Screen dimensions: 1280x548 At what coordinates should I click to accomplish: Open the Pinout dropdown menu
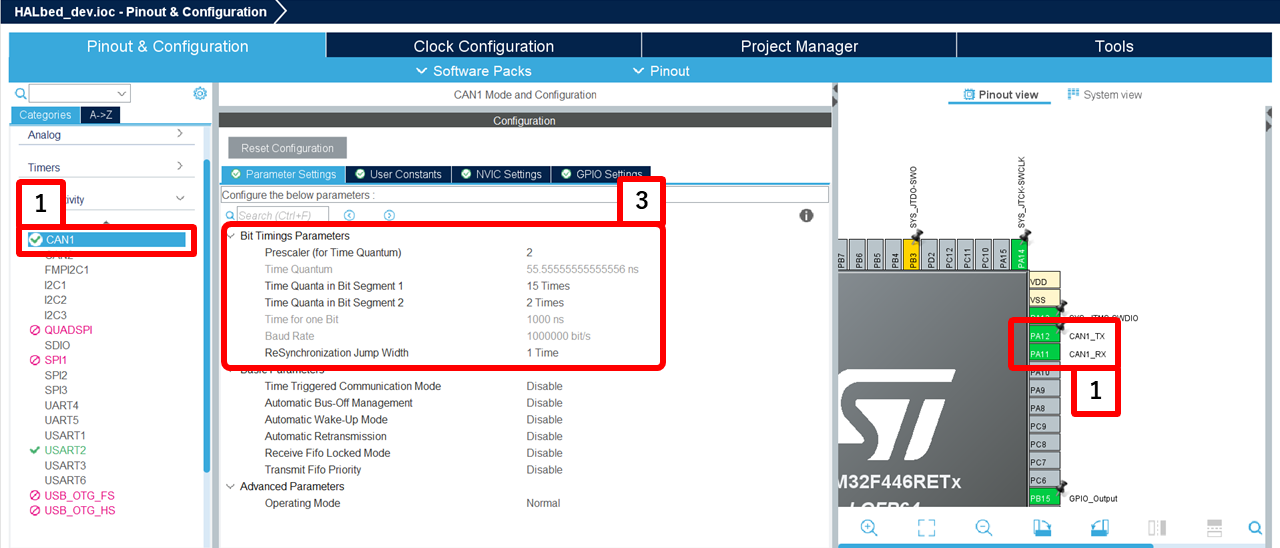coord(661,71)
